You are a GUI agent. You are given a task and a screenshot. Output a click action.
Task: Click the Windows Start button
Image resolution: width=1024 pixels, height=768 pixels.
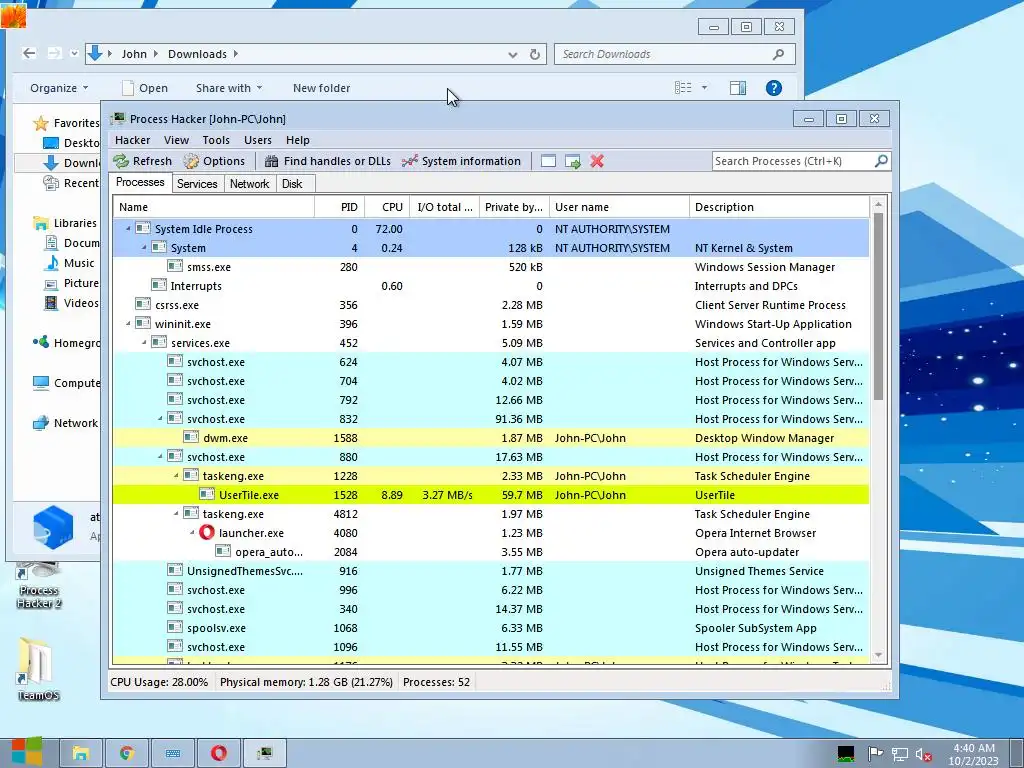[x=27, y=752]
